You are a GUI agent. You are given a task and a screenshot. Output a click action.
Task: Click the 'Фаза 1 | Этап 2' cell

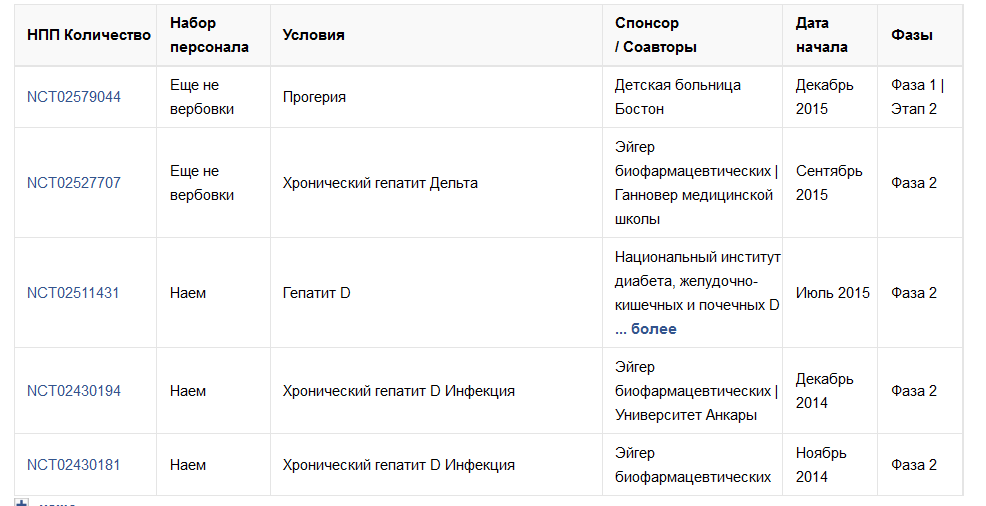pyautogui.click(x=917, y=97)
